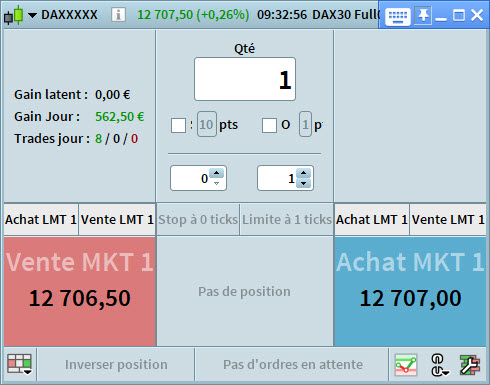Increase the limit ticks spinner showing 1

[303, 173]
